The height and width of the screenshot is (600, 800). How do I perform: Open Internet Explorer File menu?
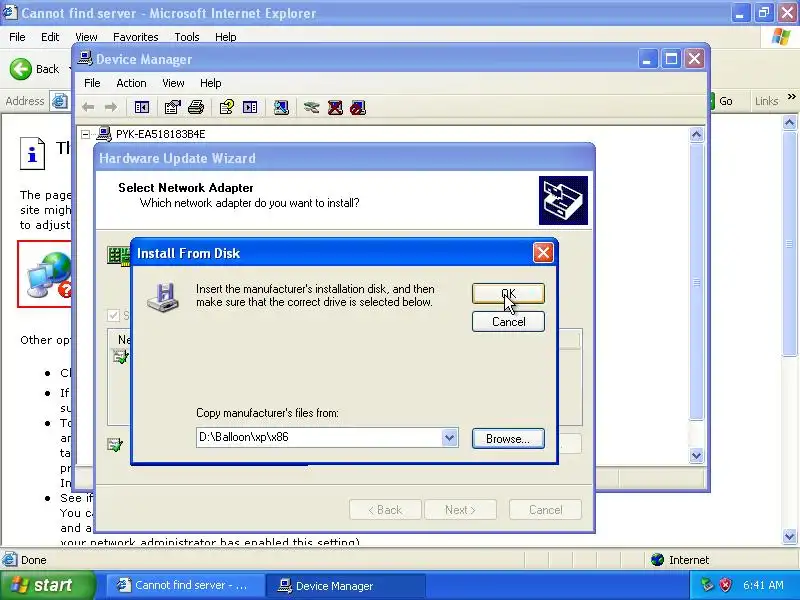[x=17, y=37]
